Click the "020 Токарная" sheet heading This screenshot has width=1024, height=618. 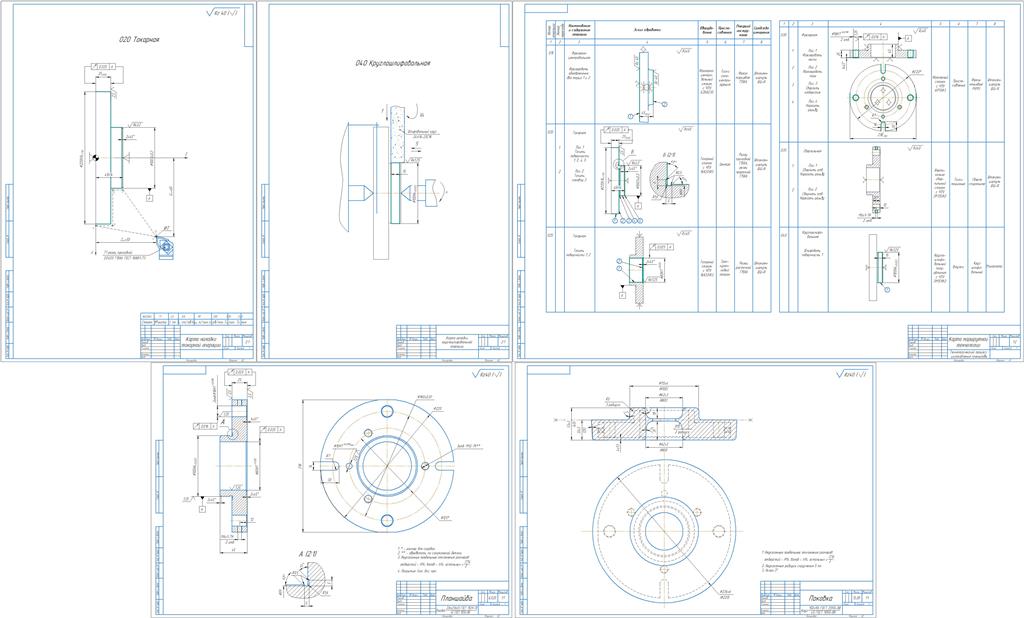[139, 40]
